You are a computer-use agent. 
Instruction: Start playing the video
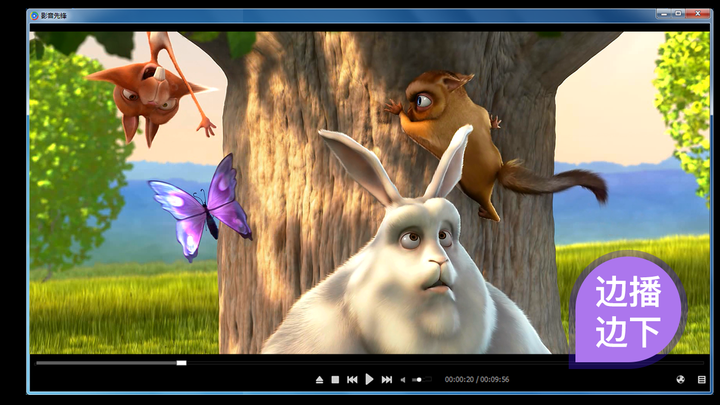click(x=369, y=379)
